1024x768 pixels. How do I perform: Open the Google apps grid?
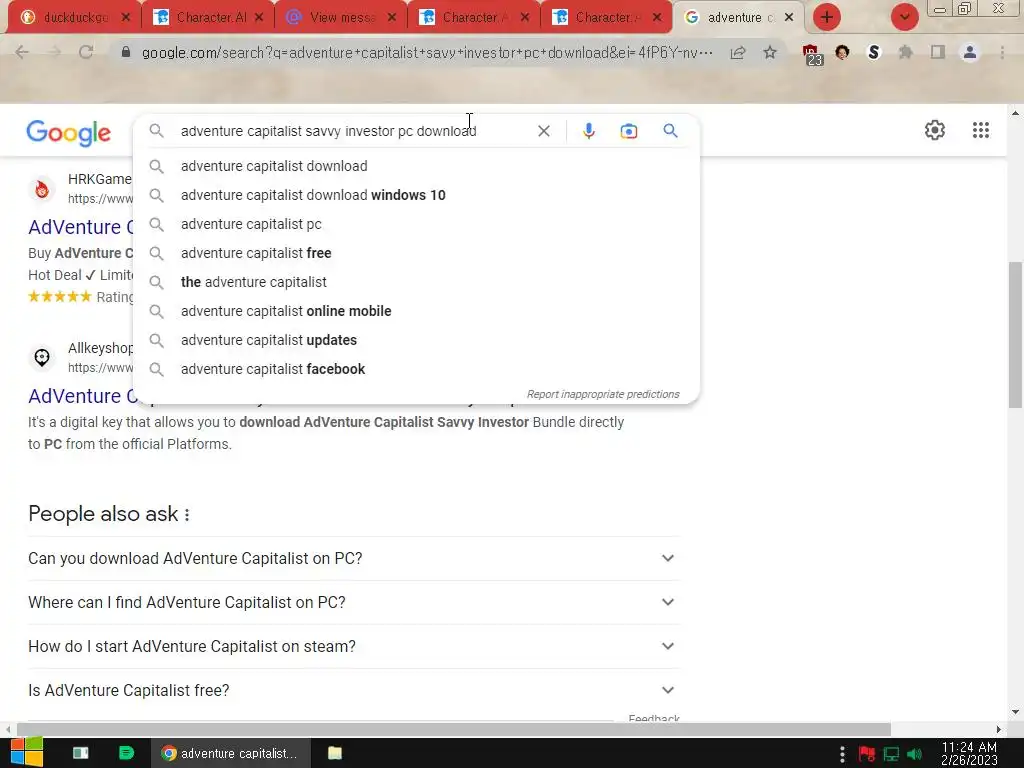click(x=980, y=130)
